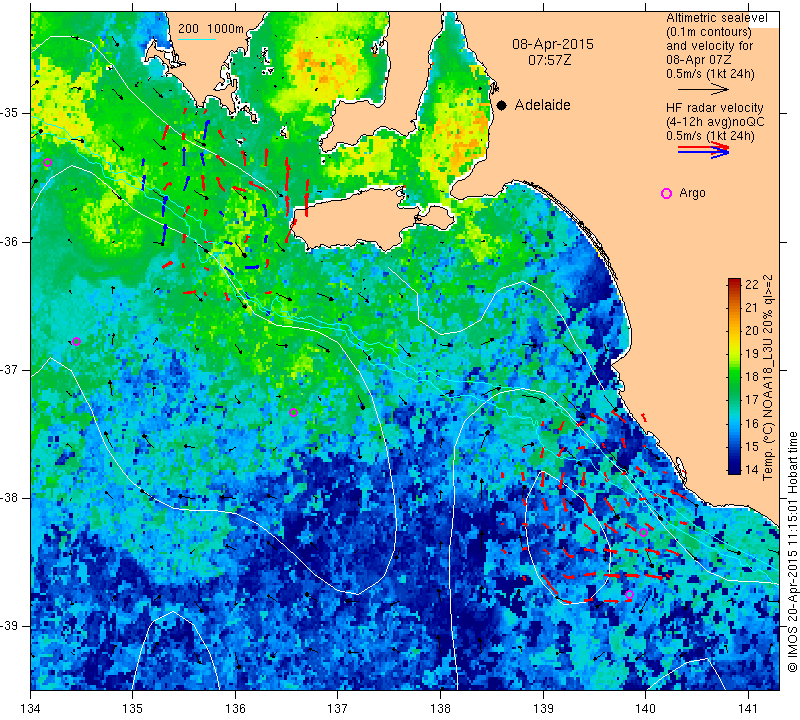Select the 0.5m/s scale text under Altimetric legend

710,74
